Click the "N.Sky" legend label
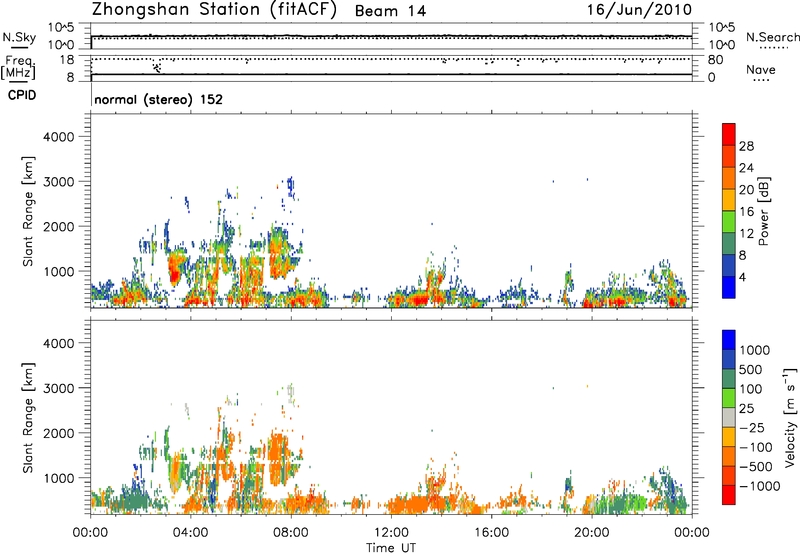This screenshot has width=800, height=554. 19,37
